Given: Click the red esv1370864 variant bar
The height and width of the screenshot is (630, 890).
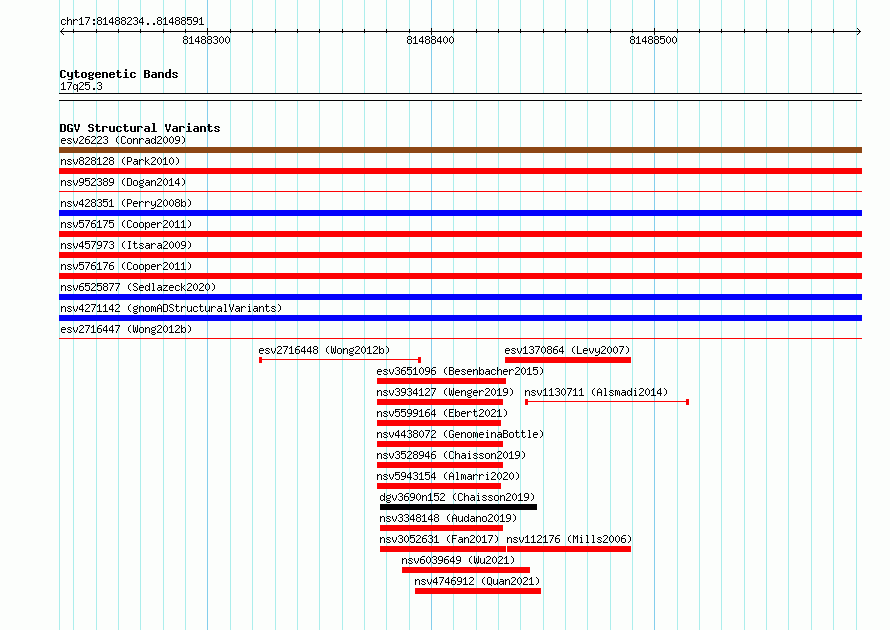Looking at the screenshot, I should click(x=568, y=360).
